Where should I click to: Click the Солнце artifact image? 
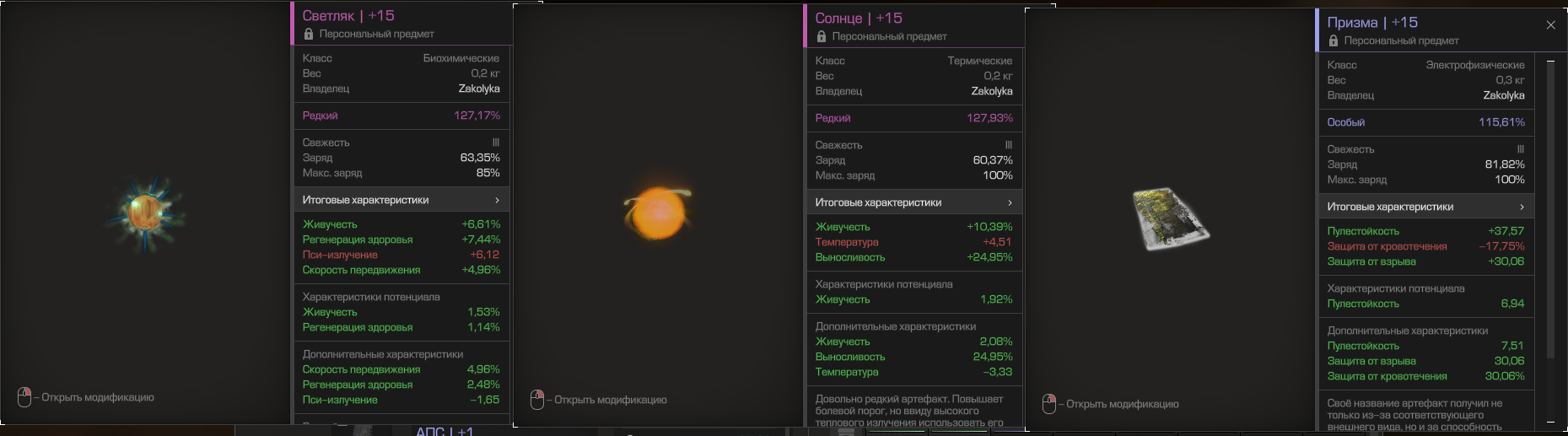click(x=657, y=213)
